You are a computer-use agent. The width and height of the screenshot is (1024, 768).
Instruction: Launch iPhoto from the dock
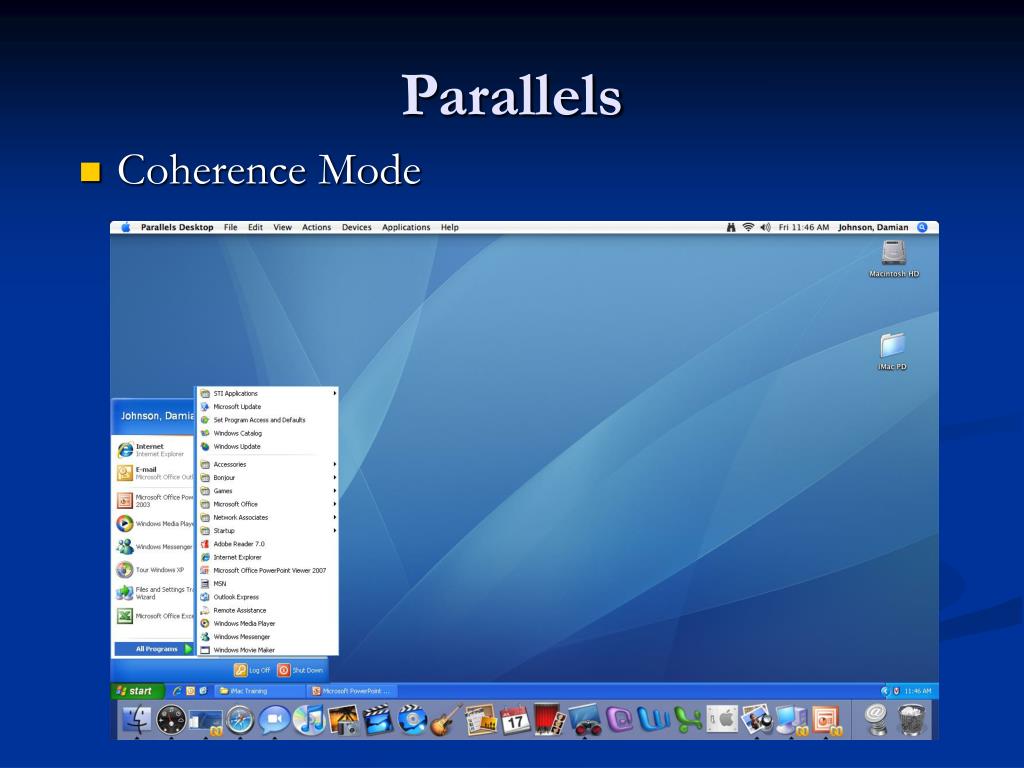pyautogui.click(x=344, y=720)
